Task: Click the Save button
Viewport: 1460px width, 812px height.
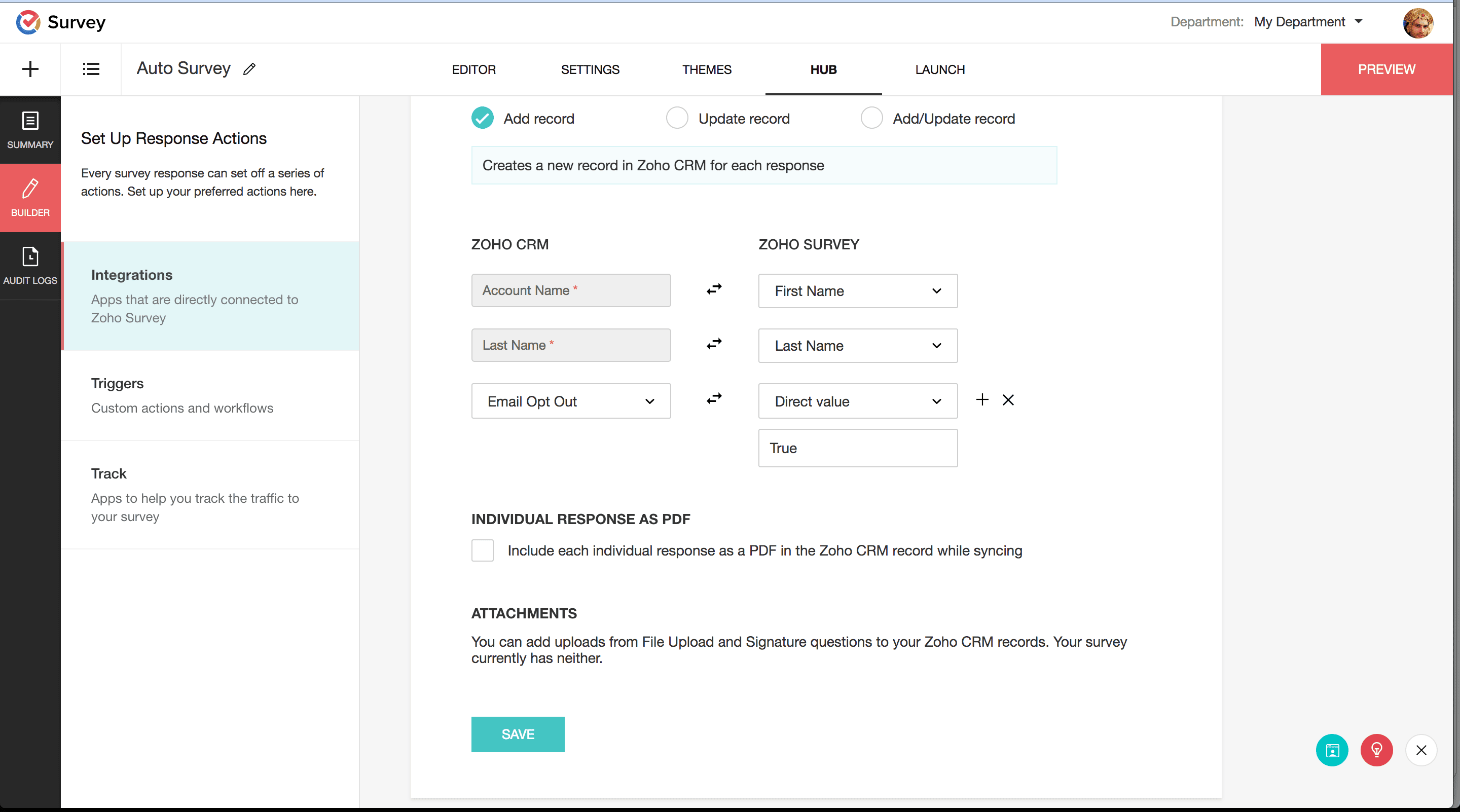Action: (518, 734)
